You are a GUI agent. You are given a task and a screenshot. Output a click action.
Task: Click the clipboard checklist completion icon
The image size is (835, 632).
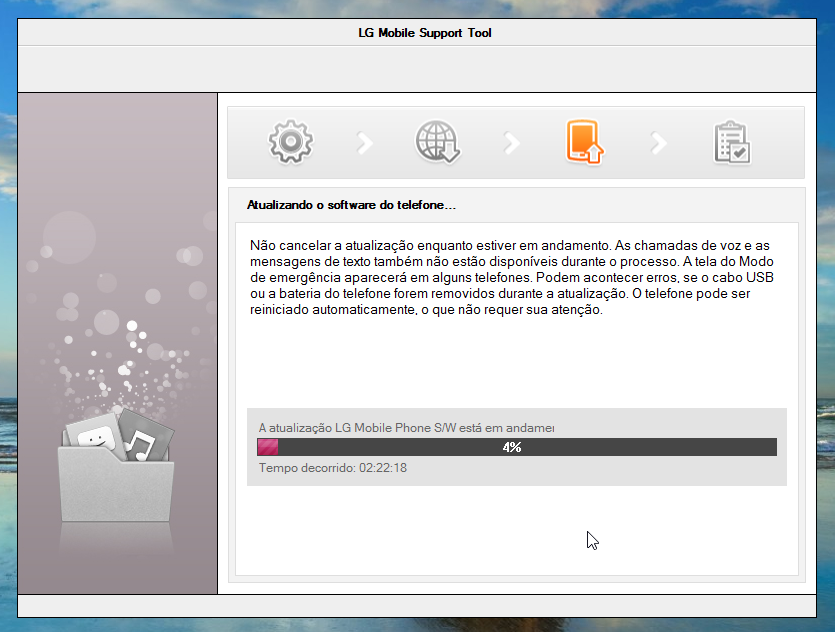pos(732,142)
